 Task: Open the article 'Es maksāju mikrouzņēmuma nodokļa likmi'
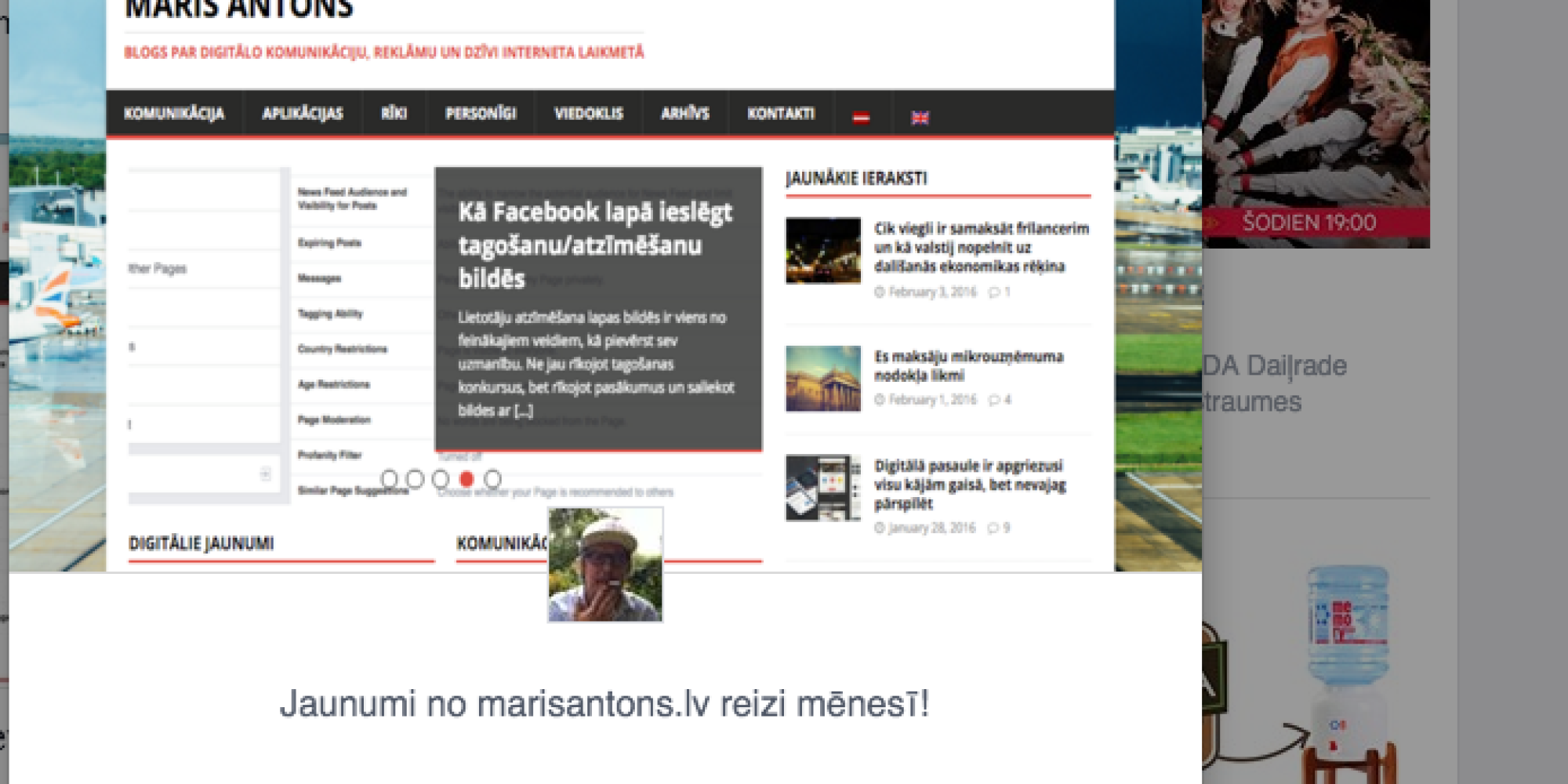[969, 365]
